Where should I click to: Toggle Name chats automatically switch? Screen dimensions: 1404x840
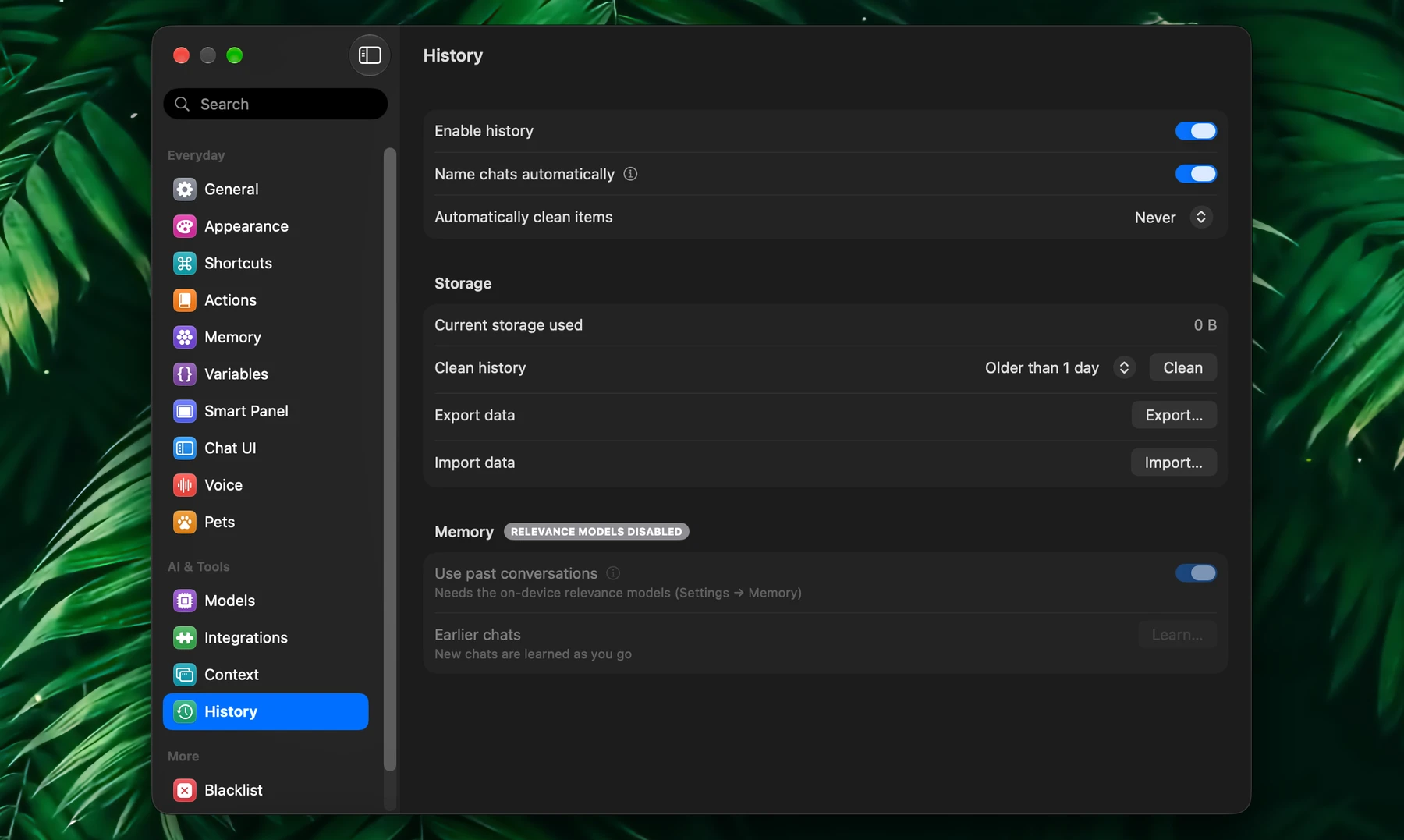(1196, 174)
